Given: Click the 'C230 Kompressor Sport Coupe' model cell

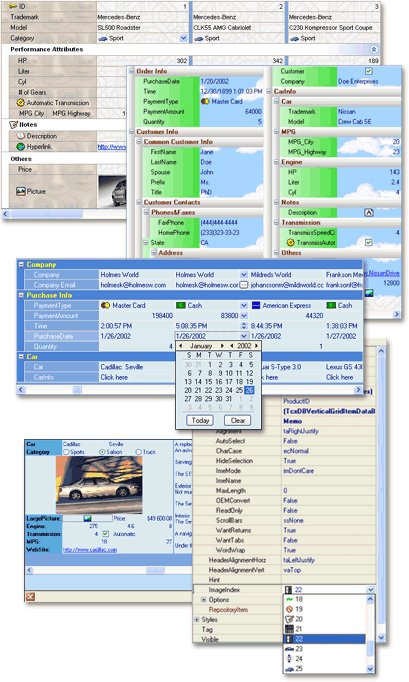Looking at the screenshot, I should pos(331,27).
